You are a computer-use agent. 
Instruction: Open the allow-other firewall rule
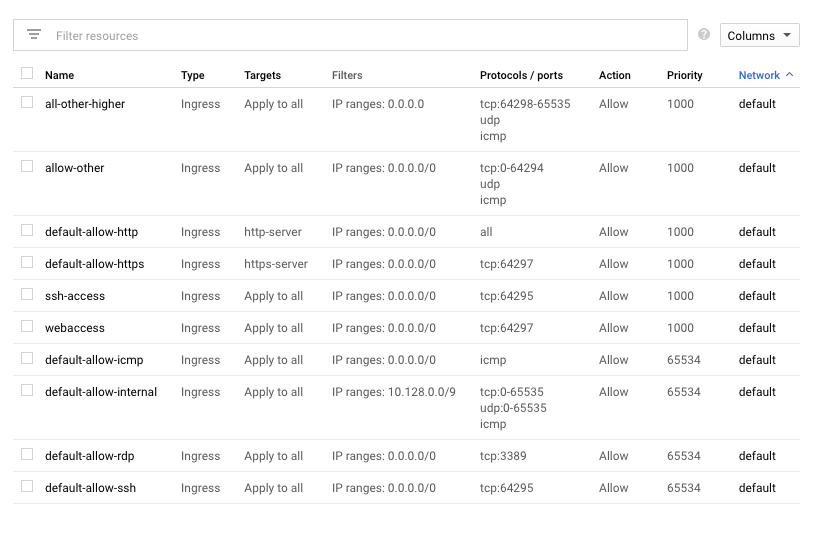74,168
